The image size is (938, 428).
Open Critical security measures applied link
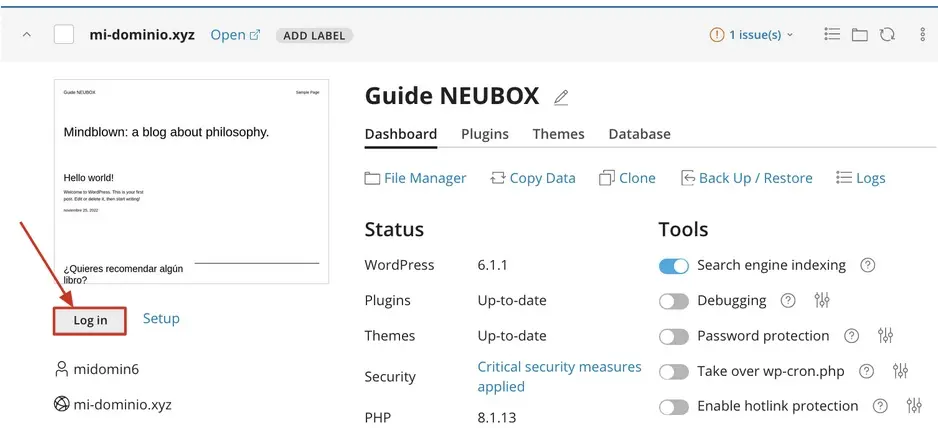[559, 377]
